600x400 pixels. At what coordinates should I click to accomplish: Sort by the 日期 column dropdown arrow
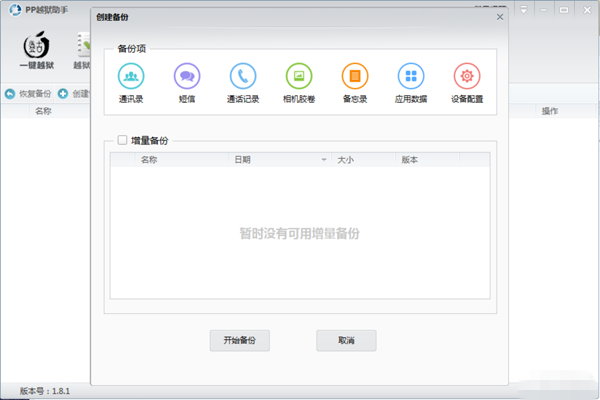[324, 160]
